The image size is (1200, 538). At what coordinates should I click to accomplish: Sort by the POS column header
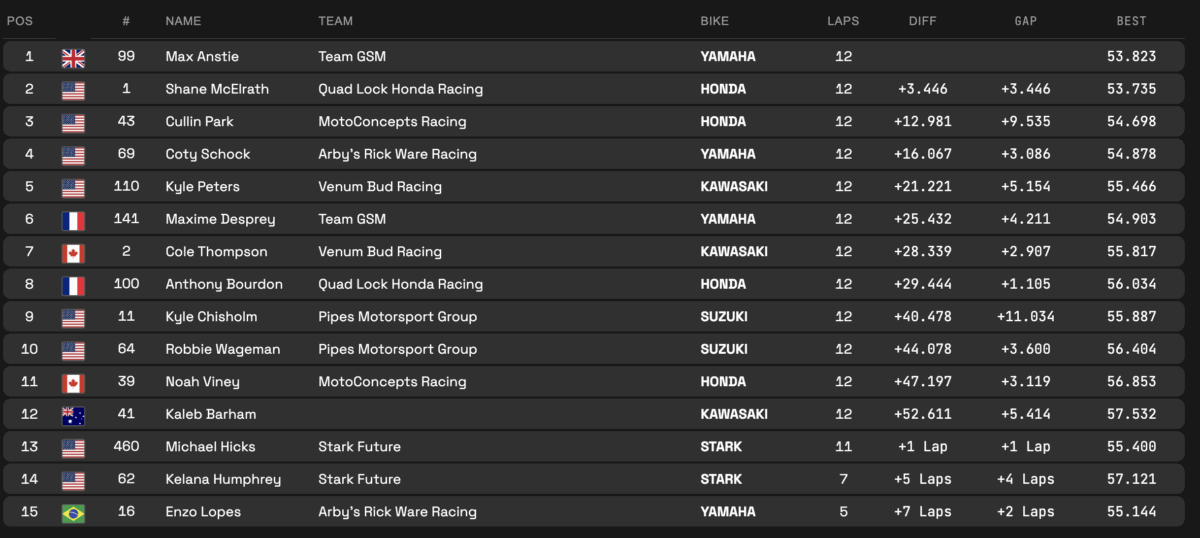(x=21, y=21)
